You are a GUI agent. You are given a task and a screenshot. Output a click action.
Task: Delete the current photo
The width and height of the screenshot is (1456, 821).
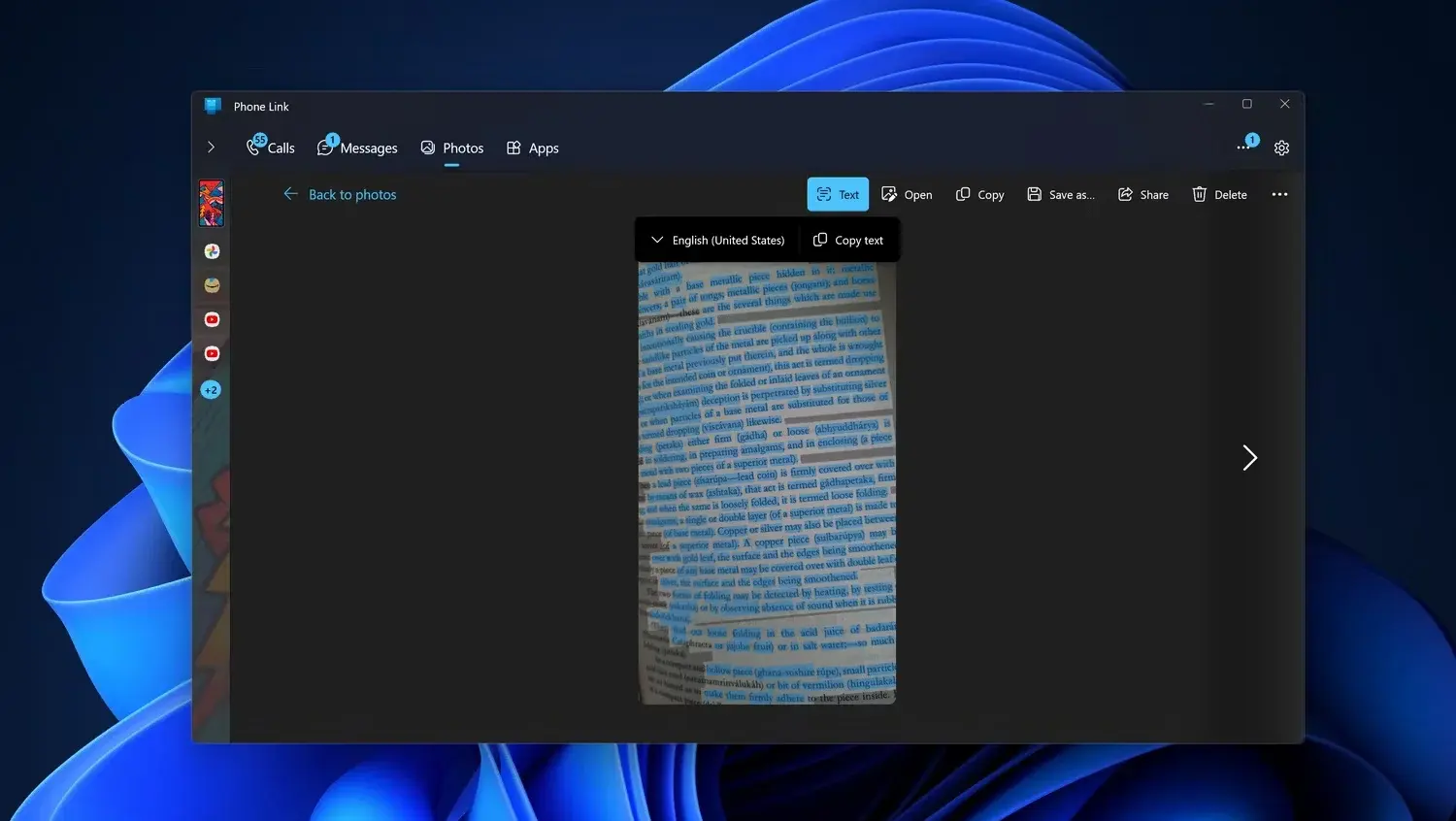1219,194
